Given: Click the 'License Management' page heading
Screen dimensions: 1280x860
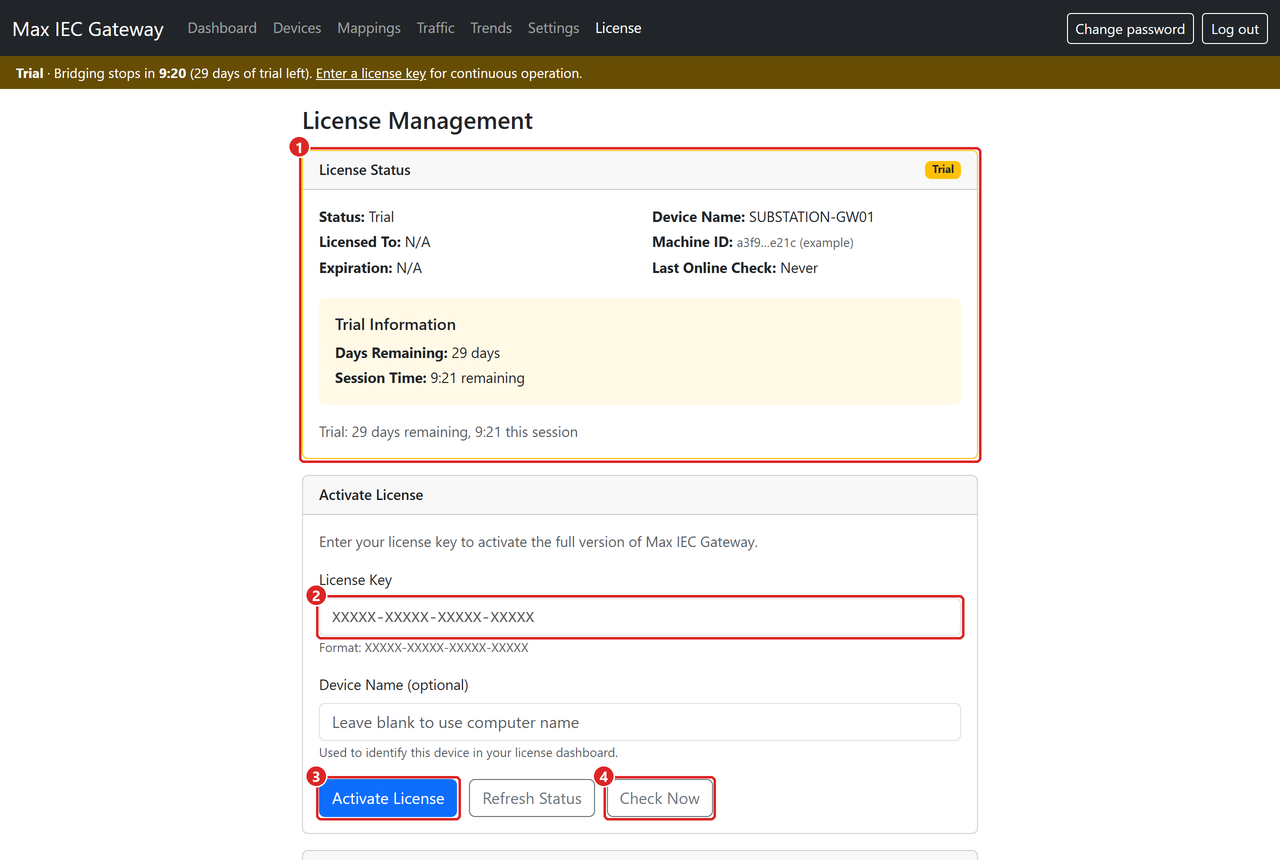Looking at the screenshot, I should pyautogui.click(x=417, y=121).
